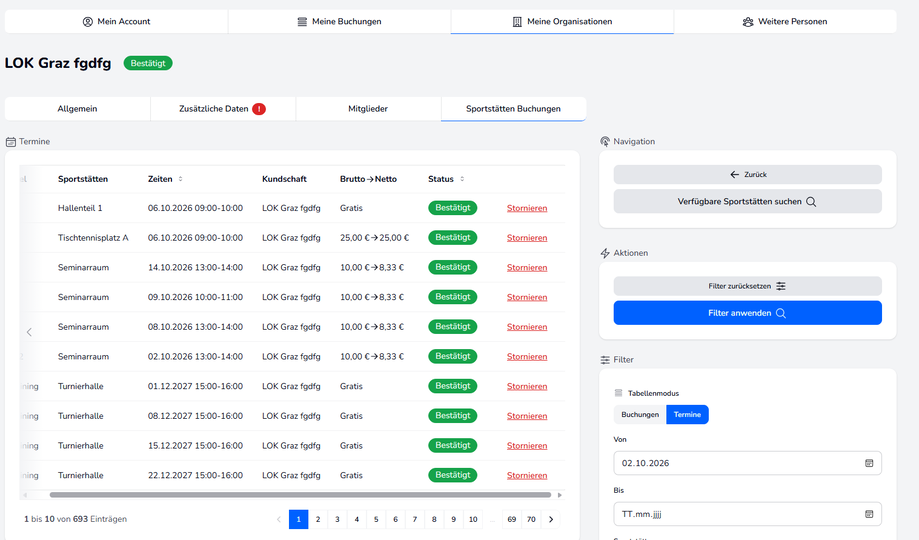This screenshot has height=540, width=919.
Task: Click the left chevron at table edge
Action: tap(29, 332)
